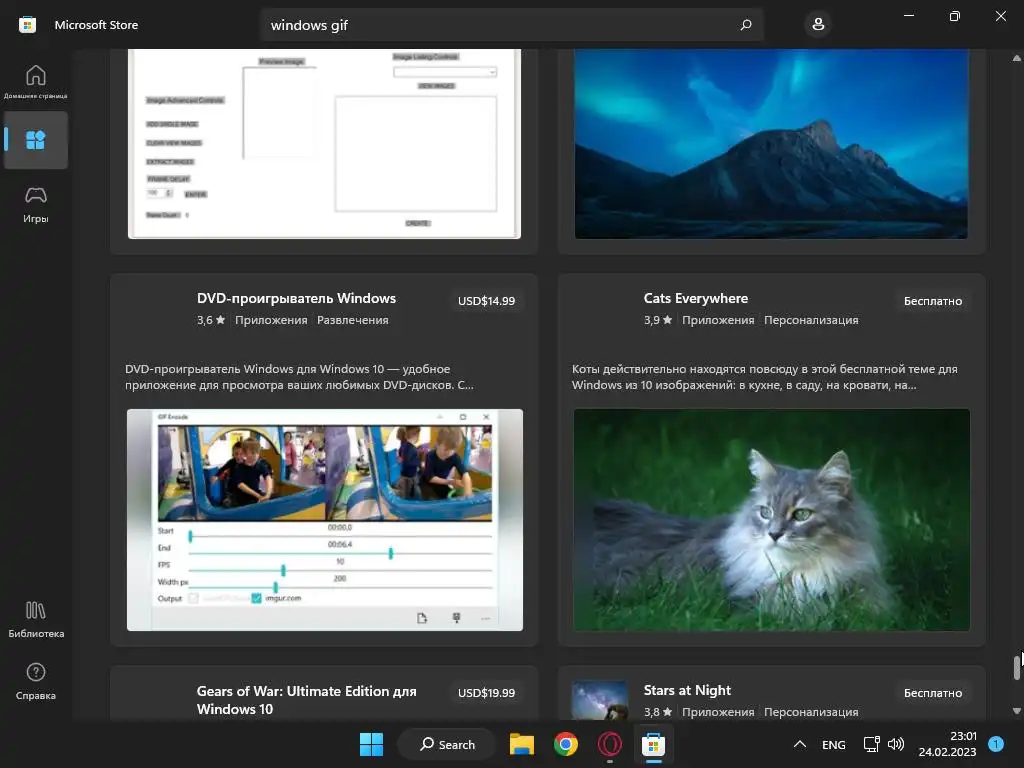Click the Microsoft Store logo icon
This screenshot has width=1024, height=768.
(27, 25)
